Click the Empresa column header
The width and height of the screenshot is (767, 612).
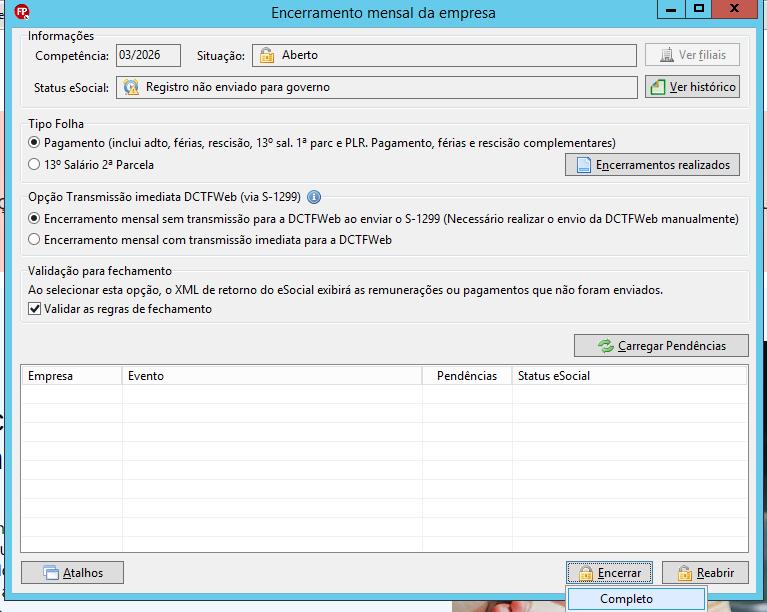pos(71,376)
